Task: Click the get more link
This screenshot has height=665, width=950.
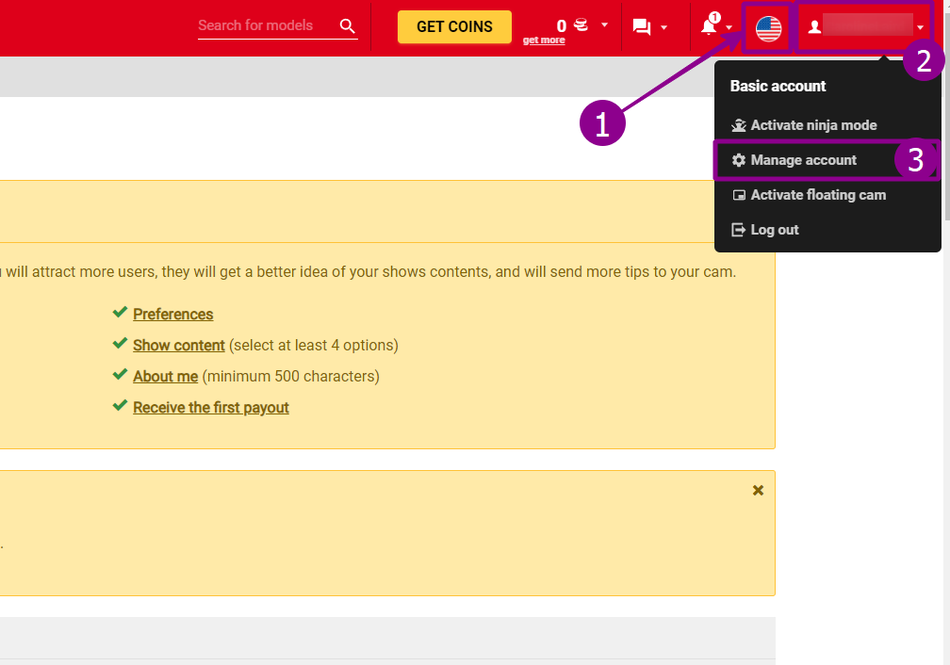Action: click(543, 41)
